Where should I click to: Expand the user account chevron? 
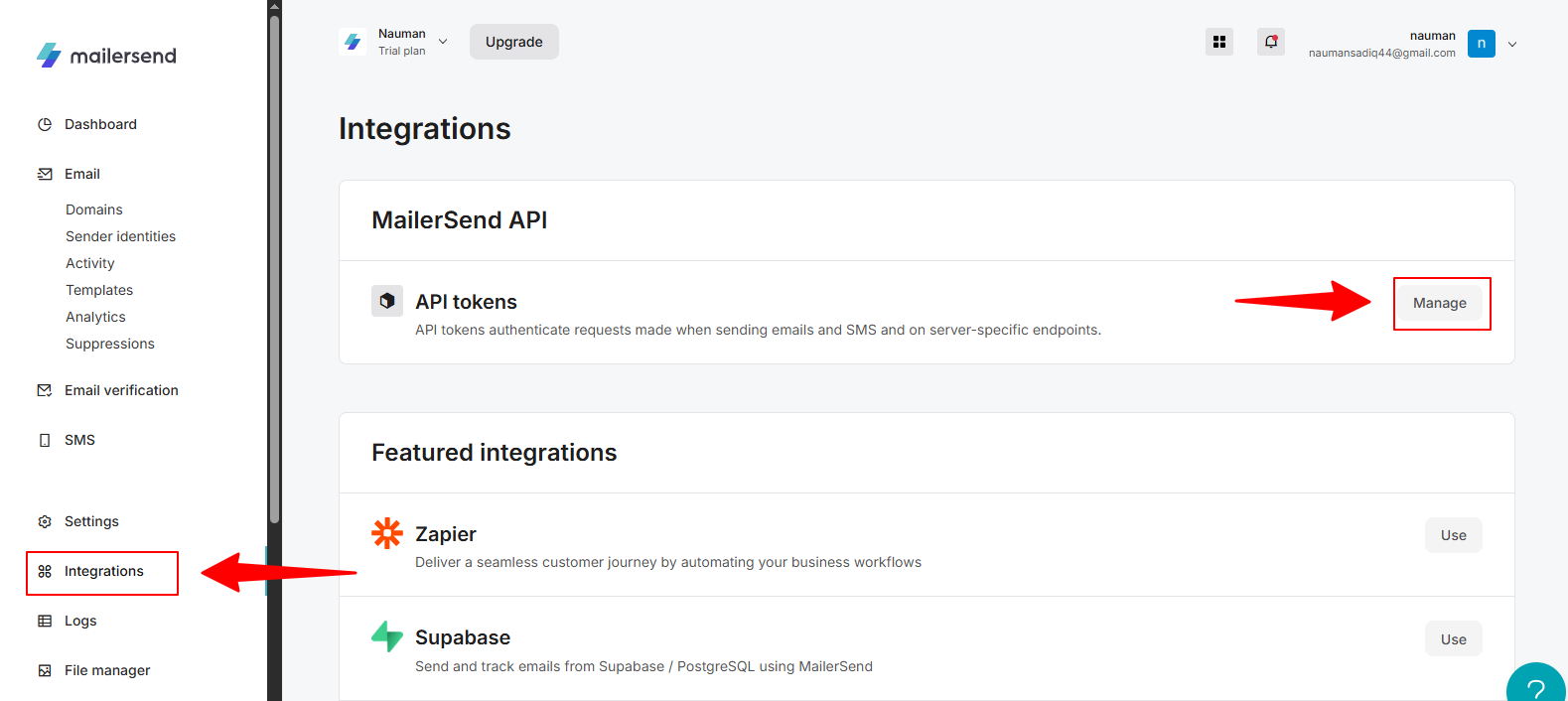(1512, 44)
